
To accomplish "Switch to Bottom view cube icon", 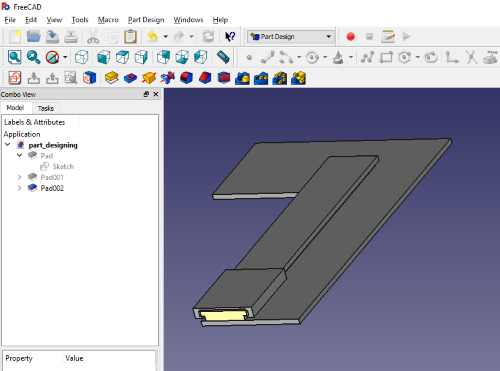I will click(x=182, y=57).
